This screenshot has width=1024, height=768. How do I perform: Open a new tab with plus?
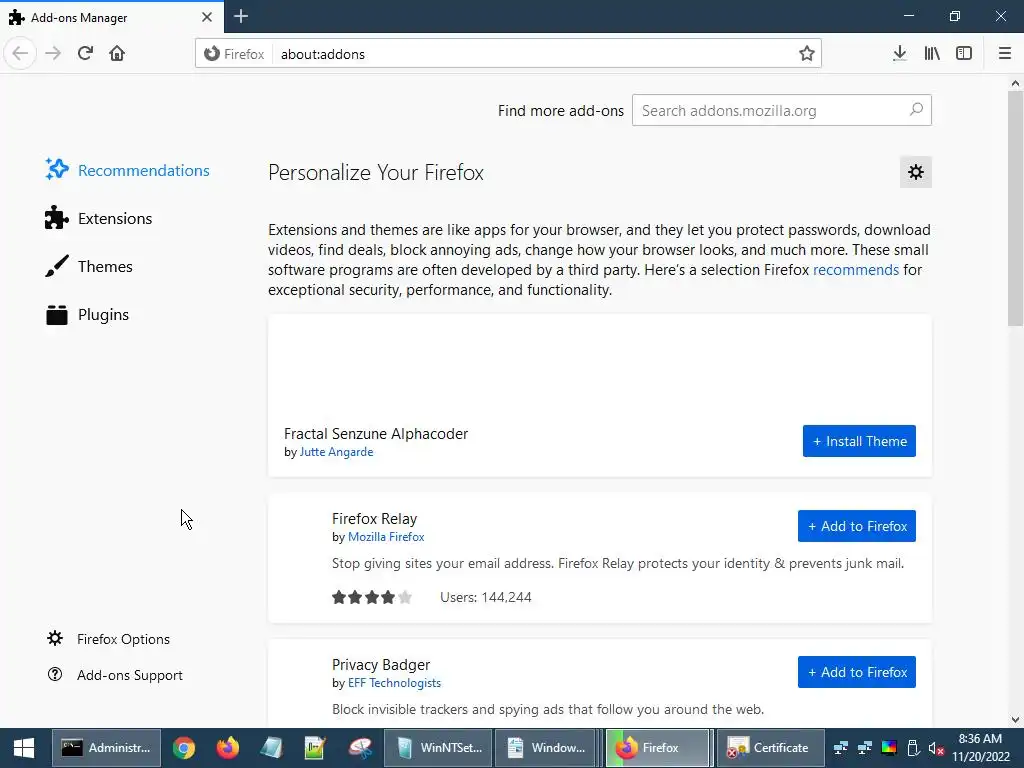[x=240, y=16]
